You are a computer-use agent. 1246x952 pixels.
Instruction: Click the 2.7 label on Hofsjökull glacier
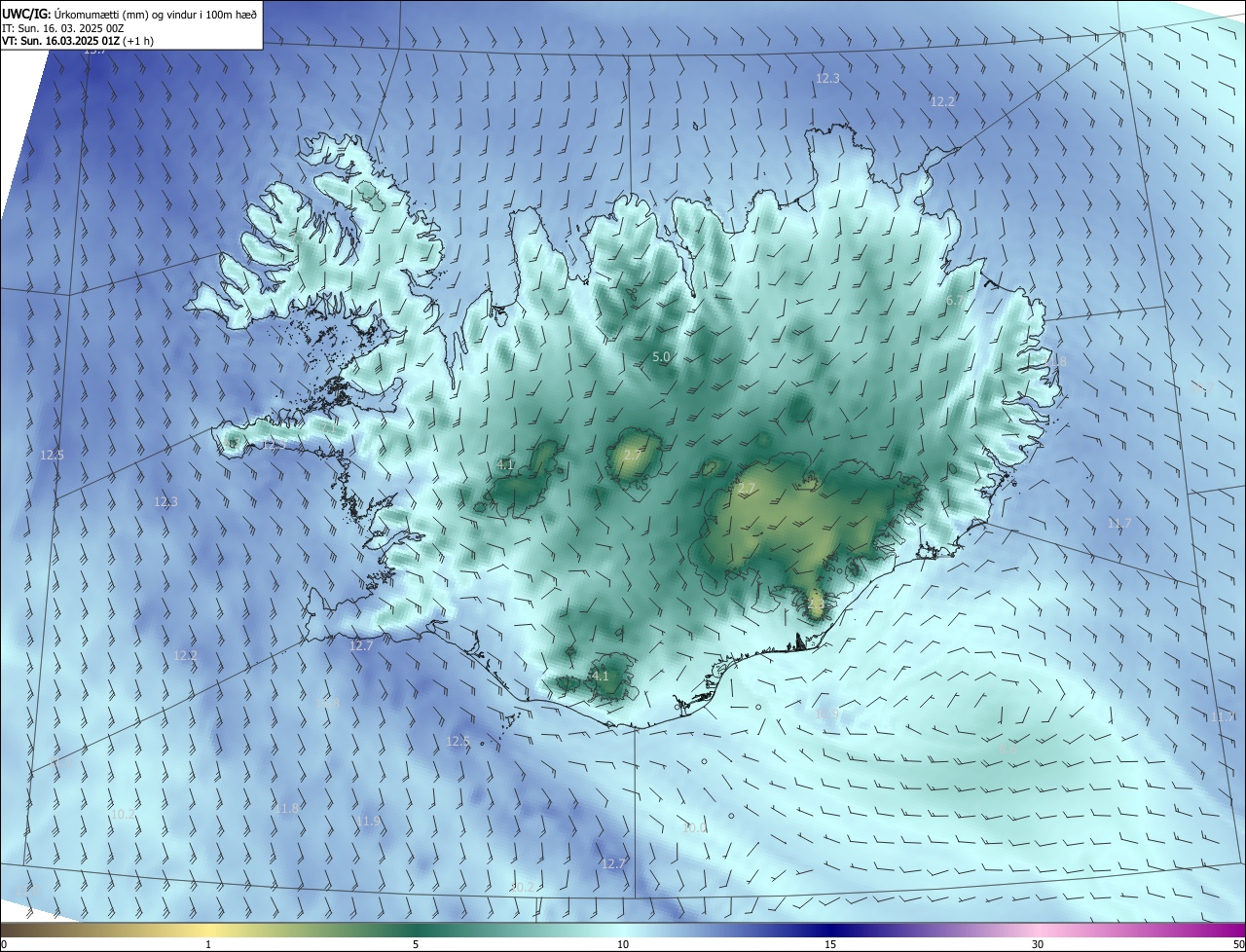(633, 456)
